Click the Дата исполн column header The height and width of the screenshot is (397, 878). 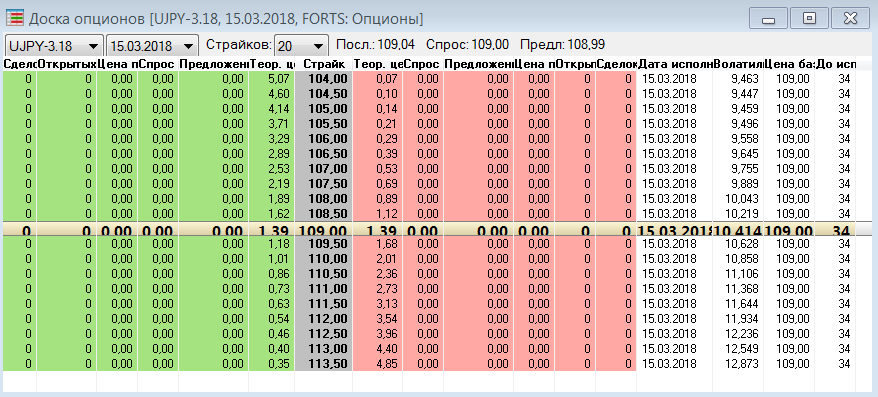click(x=674, y=64)
